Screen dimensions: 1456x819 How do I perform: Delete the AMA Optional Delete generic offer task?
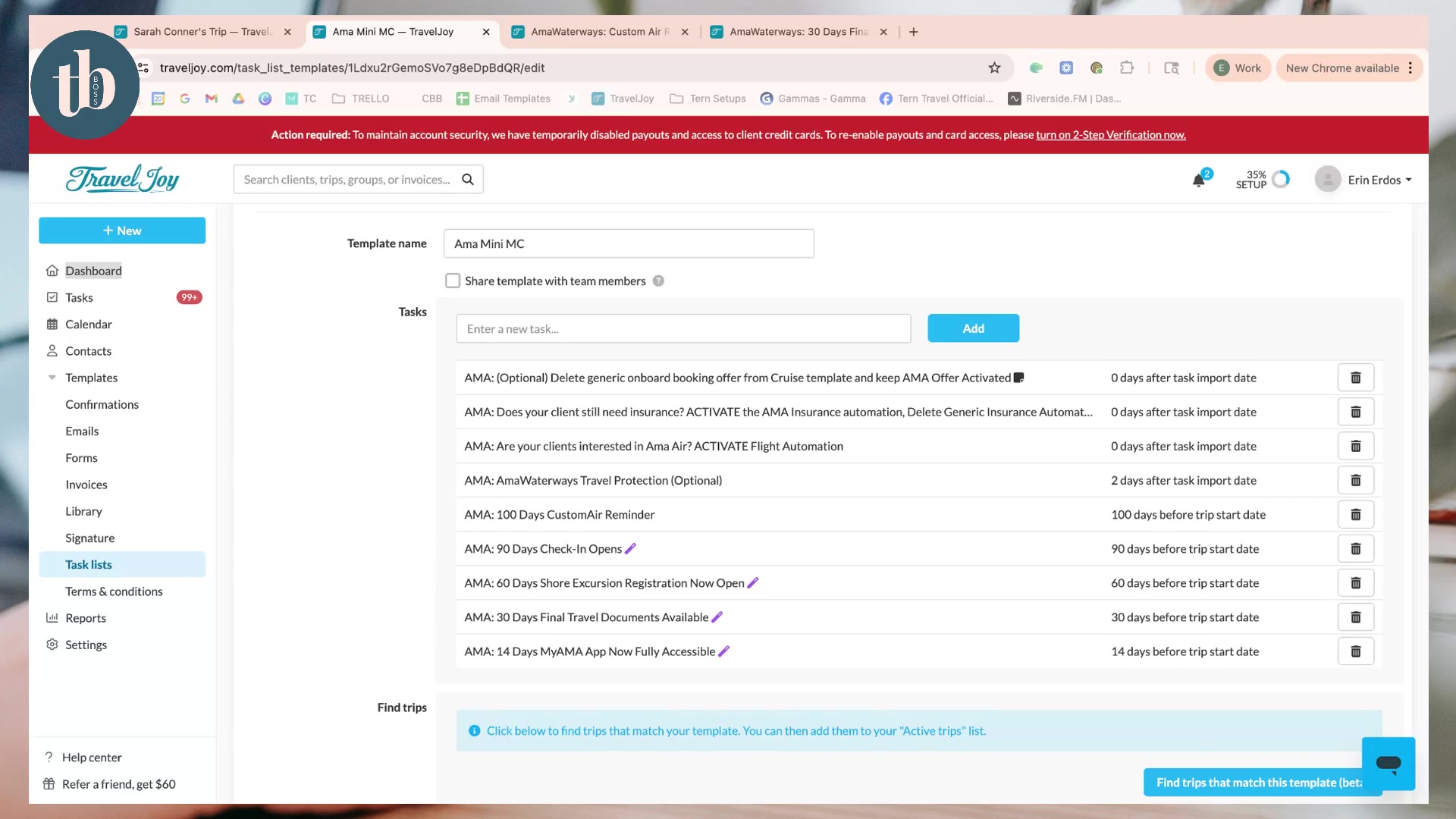1356,378
